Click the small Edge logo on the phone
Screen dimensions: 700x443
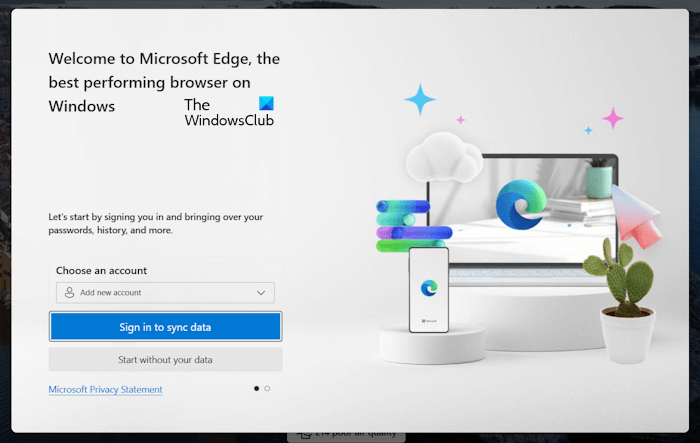pos(429,288)
